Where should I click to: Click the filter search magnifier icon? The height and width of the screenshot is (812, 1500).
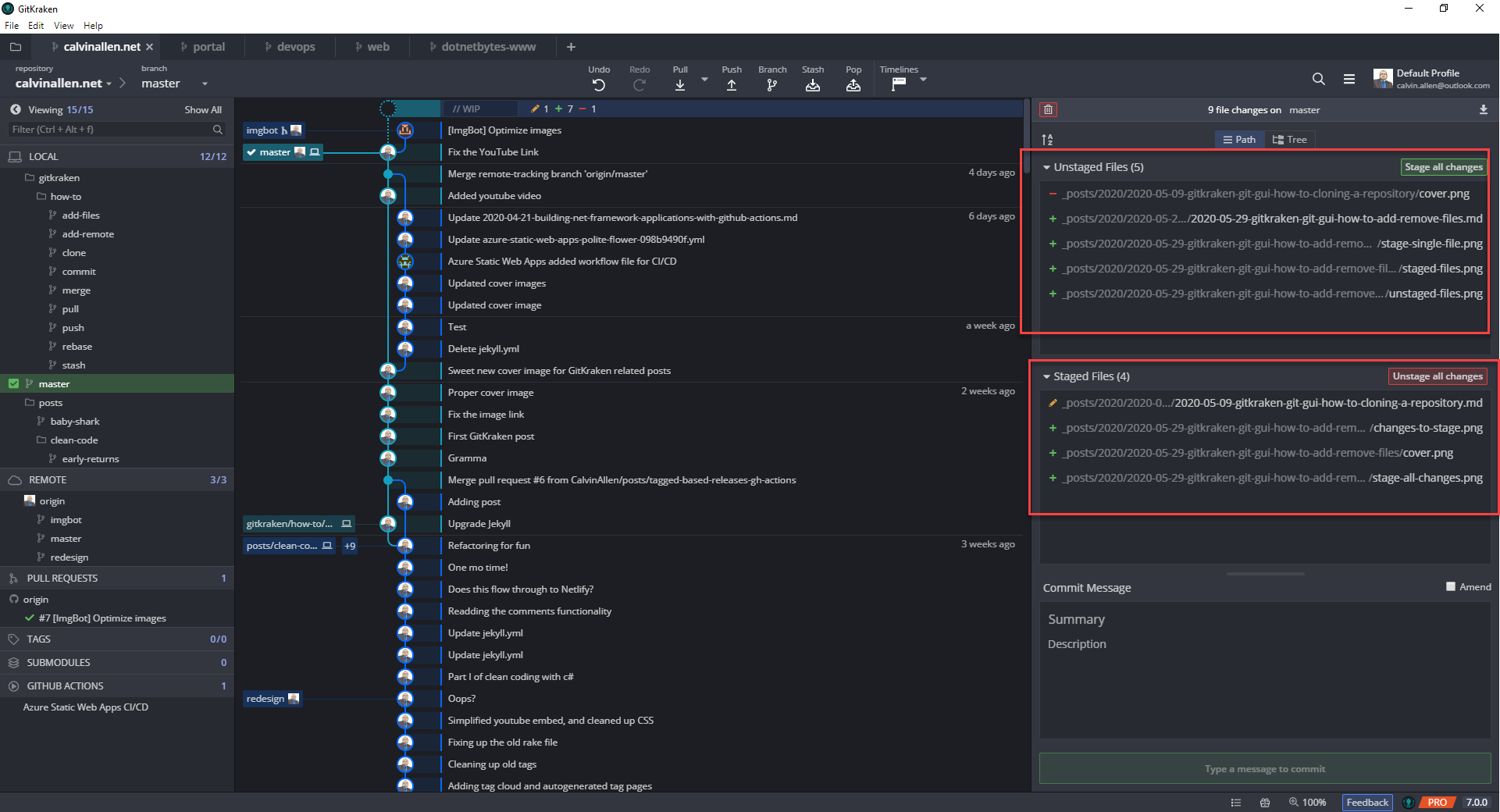click(218, 130)
